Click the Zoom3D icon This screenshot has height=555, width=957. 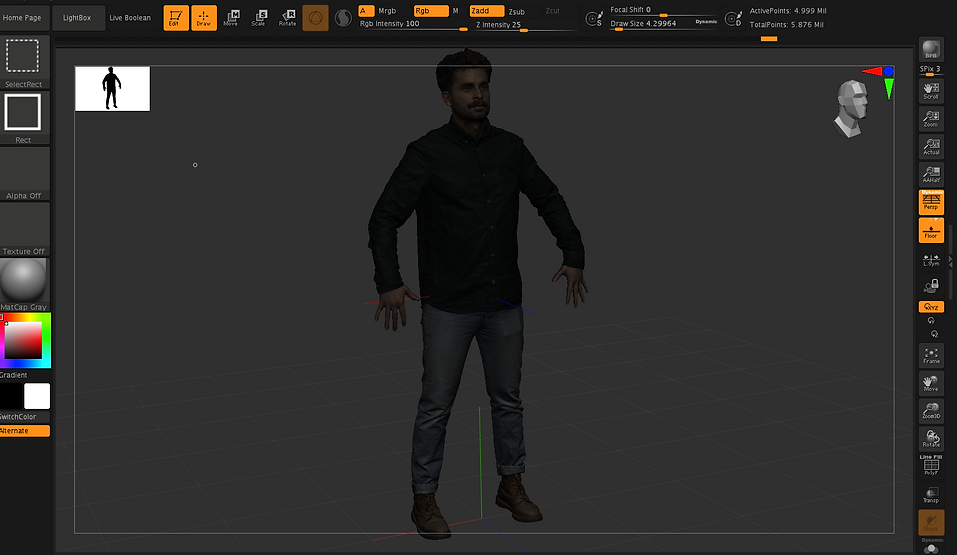(x=931, y=411)
